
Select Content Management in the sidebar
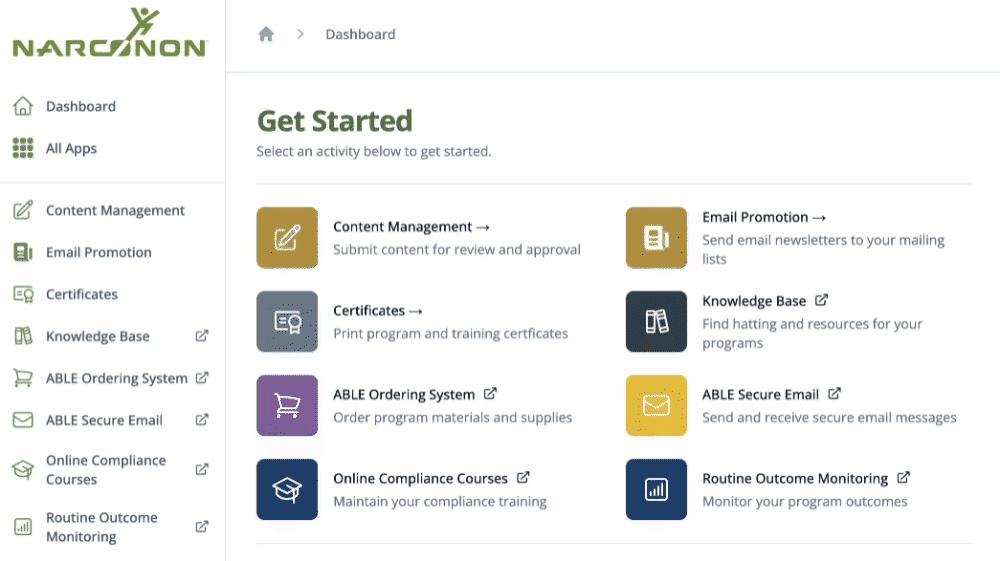tap(115, 210)
